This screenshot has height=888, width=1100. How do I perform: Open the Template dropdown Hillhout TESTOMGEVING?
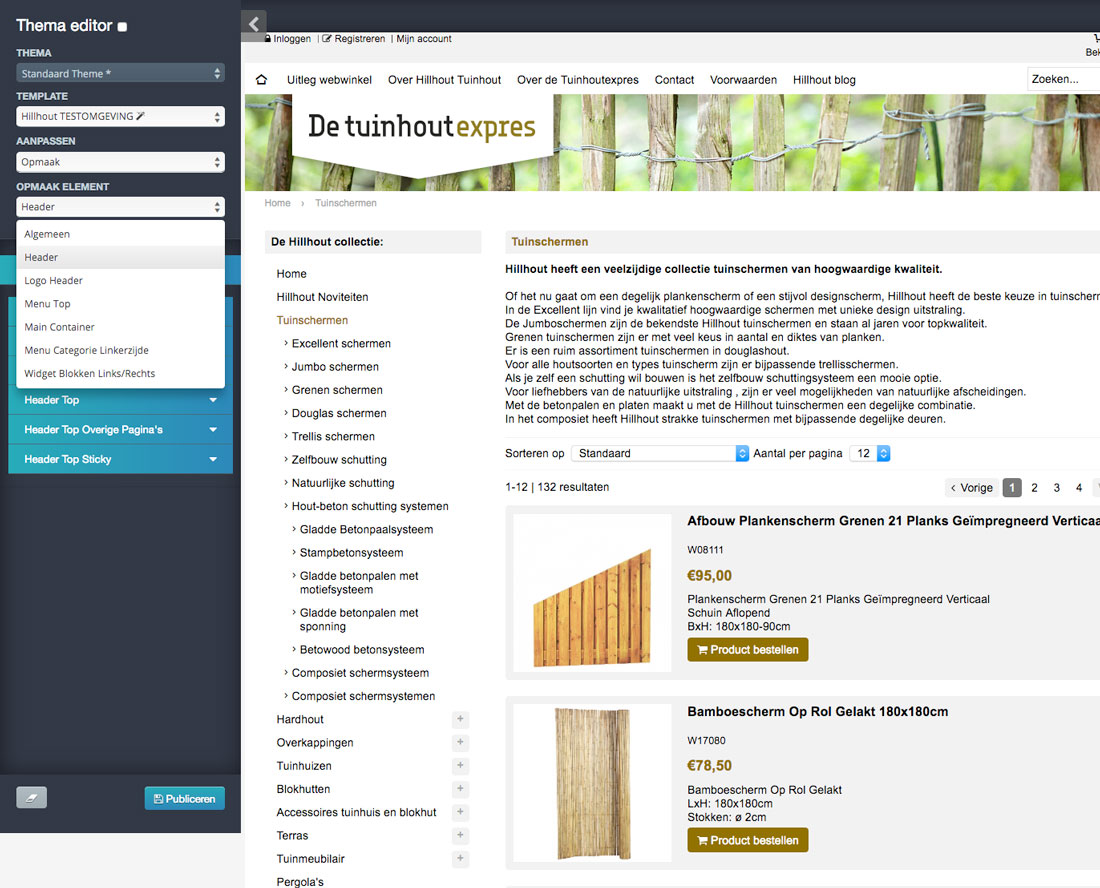click(x=121, y=116)
